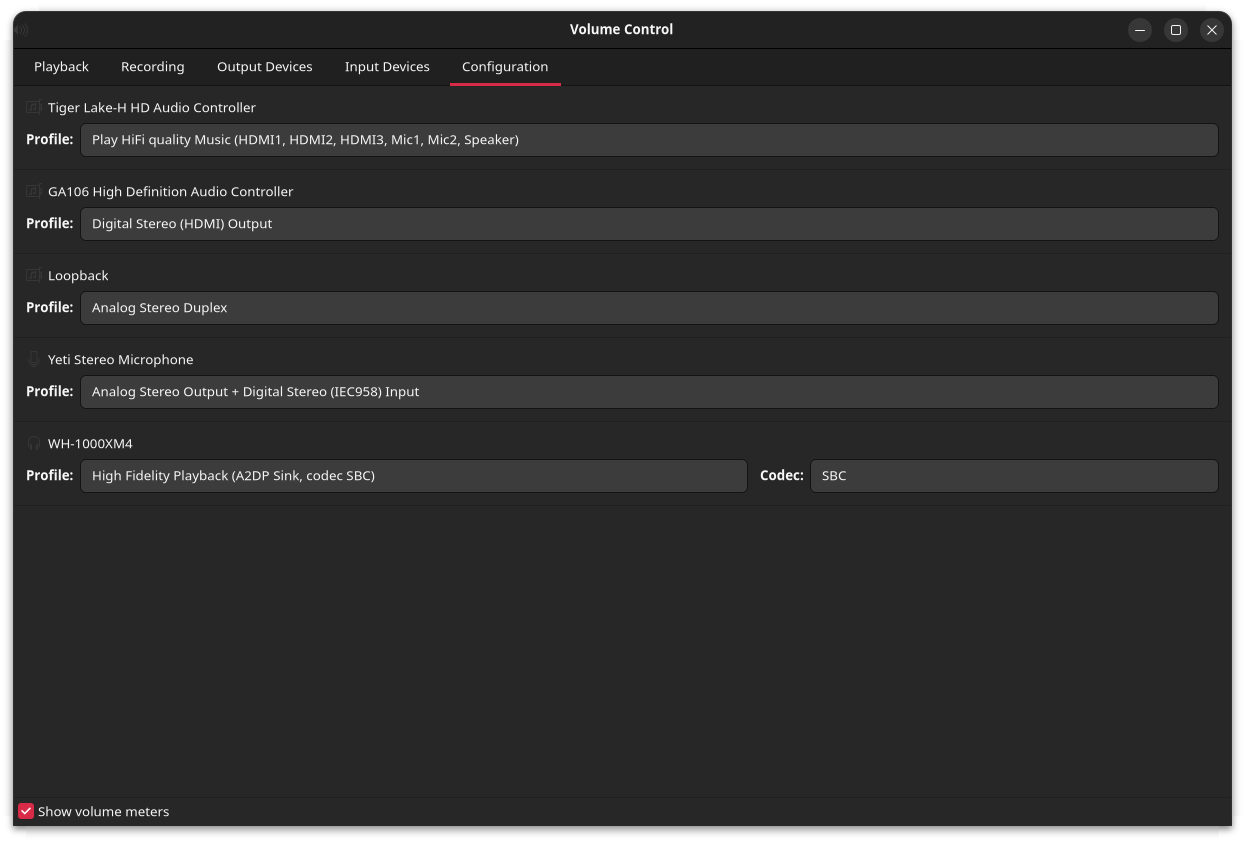The image size is (1245, 842).
Task: Select the Configuration tab
Action: [505, 67]
